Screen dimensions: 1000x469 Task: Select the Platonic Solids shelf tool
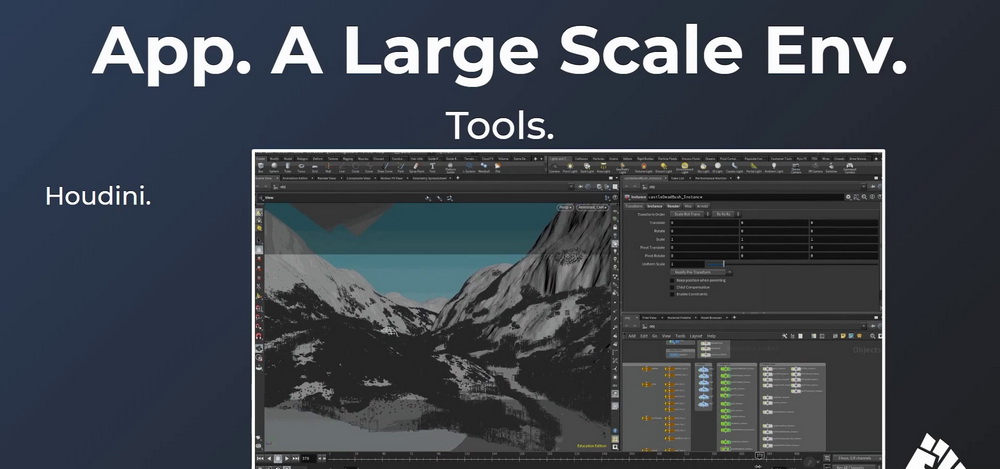[x=450, y=168]
